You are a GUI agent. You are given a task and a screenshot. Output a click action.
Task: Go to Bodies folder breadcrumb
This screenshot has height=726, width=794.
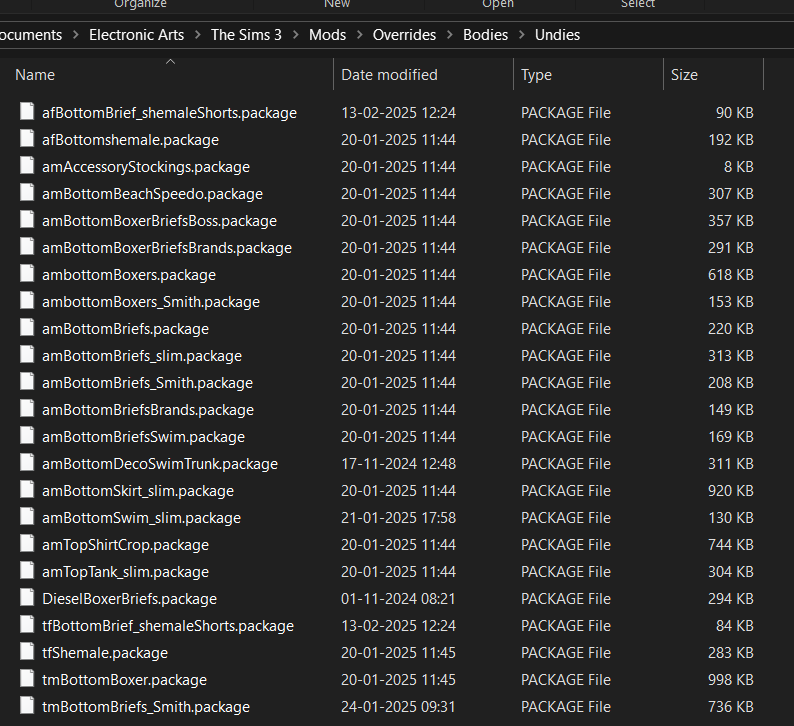tap(485, 35)
